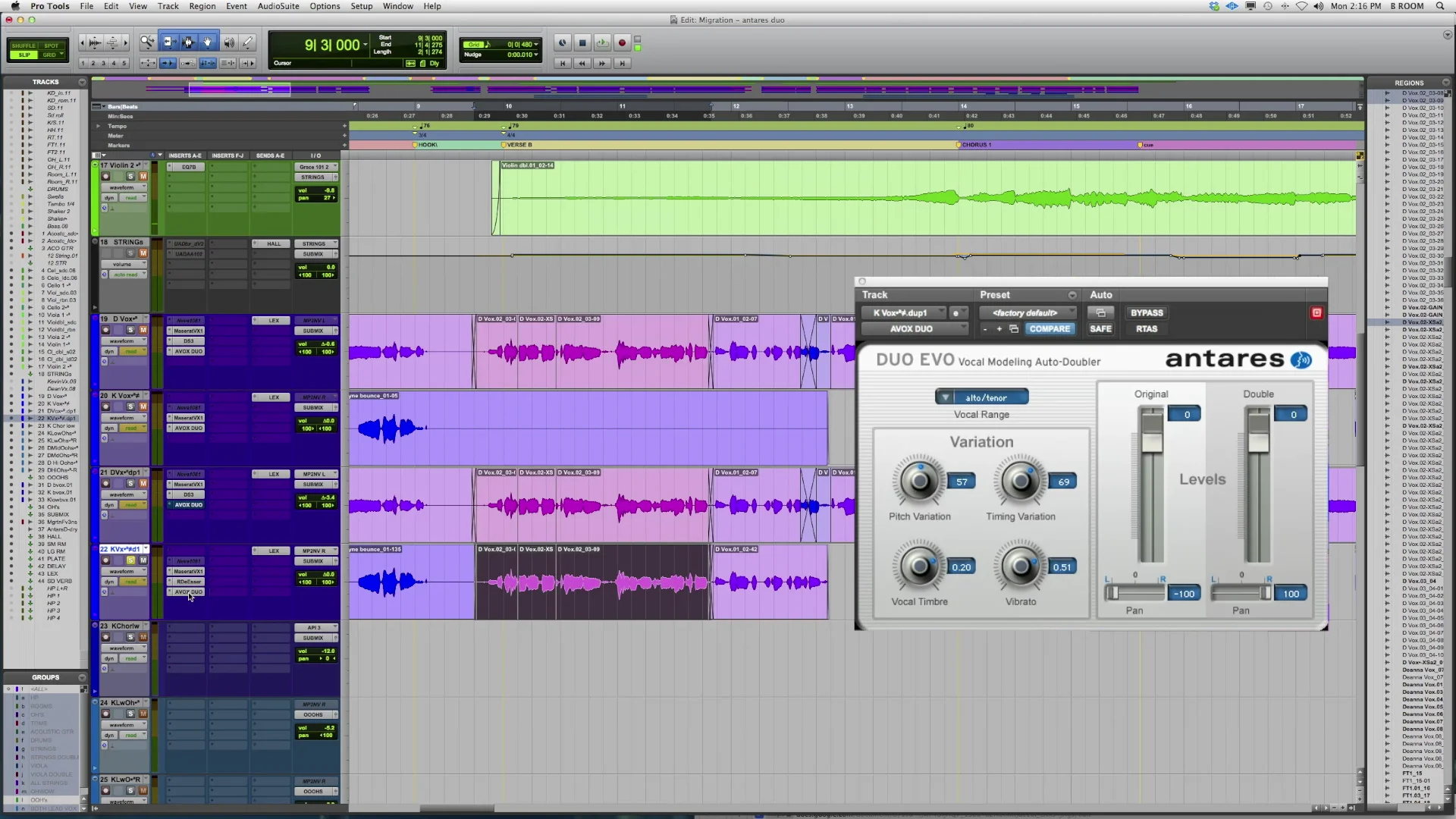Select the Zoomer tool
Screen dimensions: 1456x819
coord(149,42)
